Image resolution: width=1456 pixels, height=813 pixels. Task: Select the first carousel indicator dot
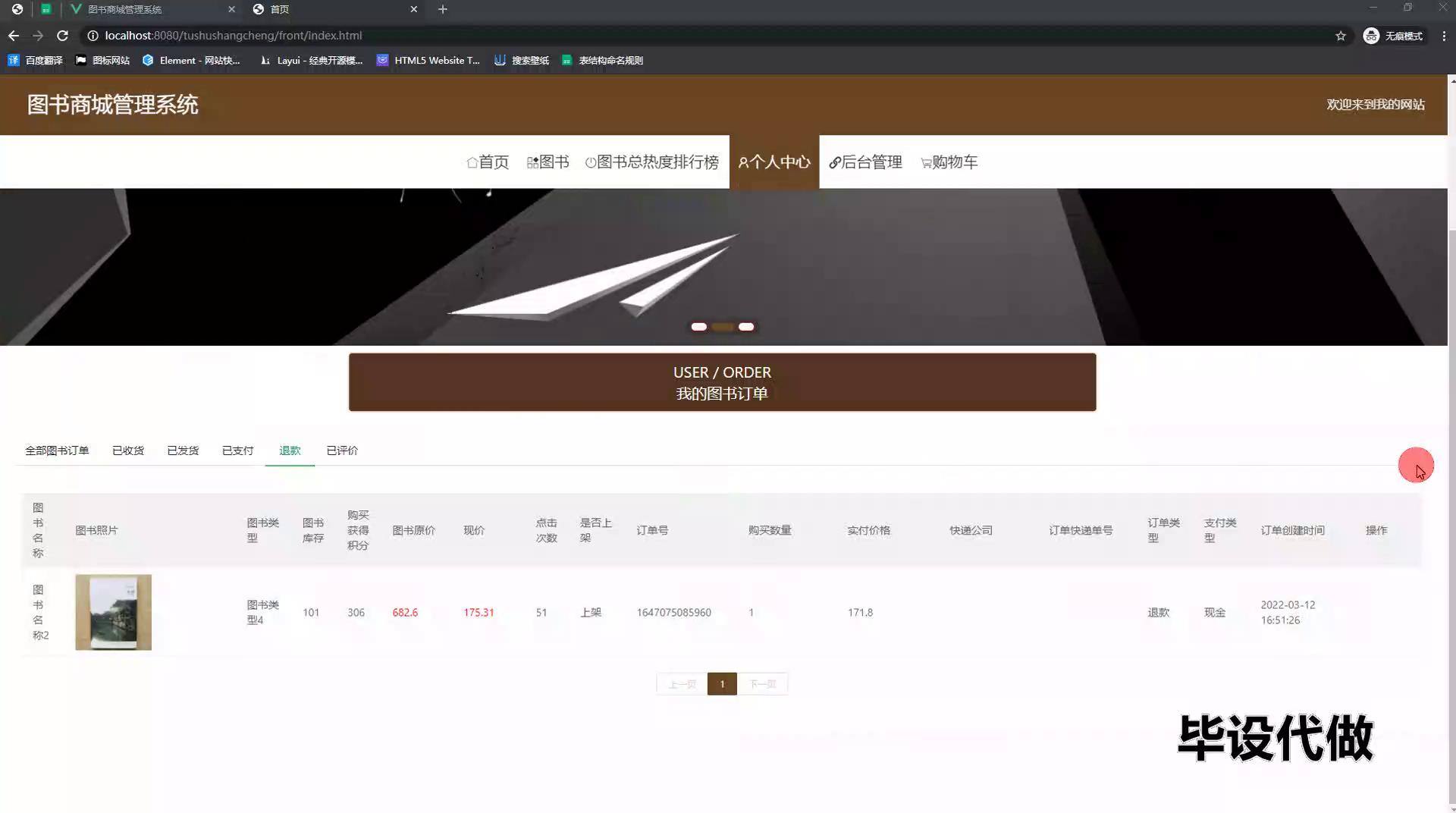(x=698, y=327)
